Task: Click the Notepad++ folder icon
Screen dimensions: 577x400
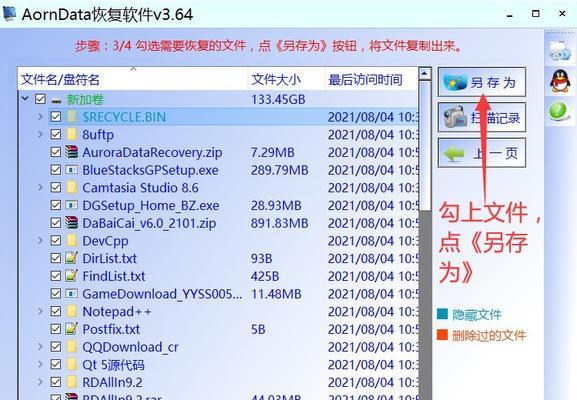Action: [72, 311]
